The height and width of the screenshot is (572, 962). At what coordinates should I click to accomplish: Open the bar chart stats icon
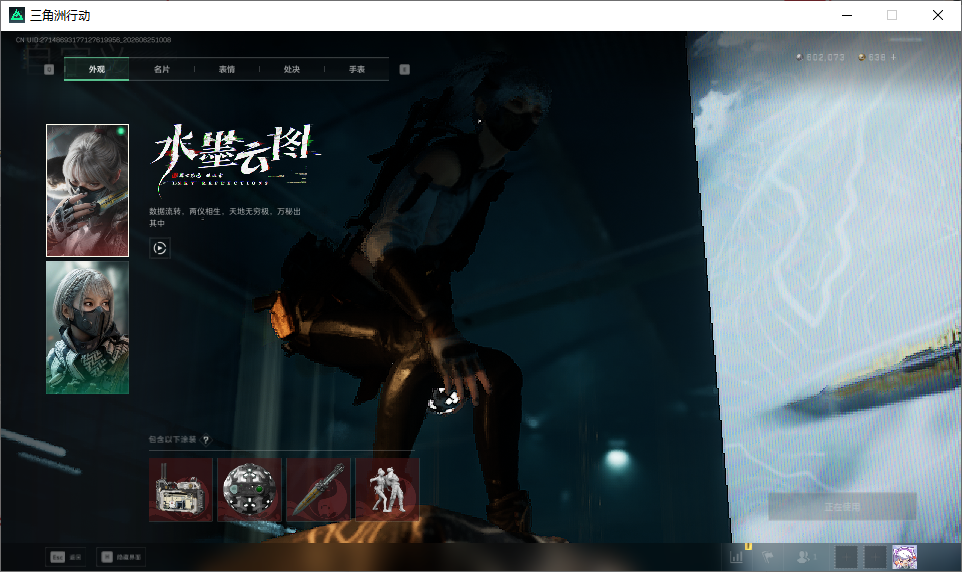[736, 557]
